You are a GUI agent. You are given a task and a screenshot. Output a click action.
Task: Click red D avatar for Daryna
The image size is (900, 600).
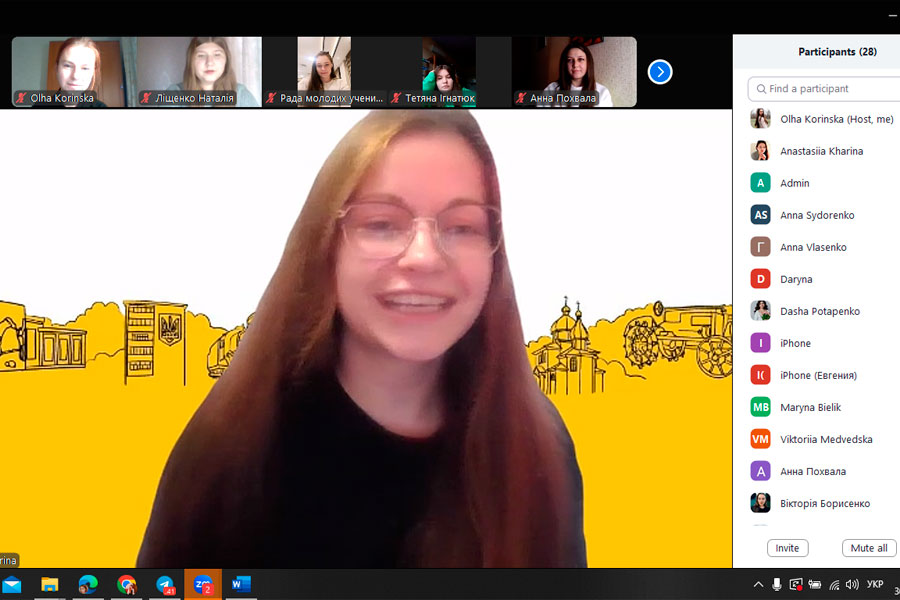[761, 280]
